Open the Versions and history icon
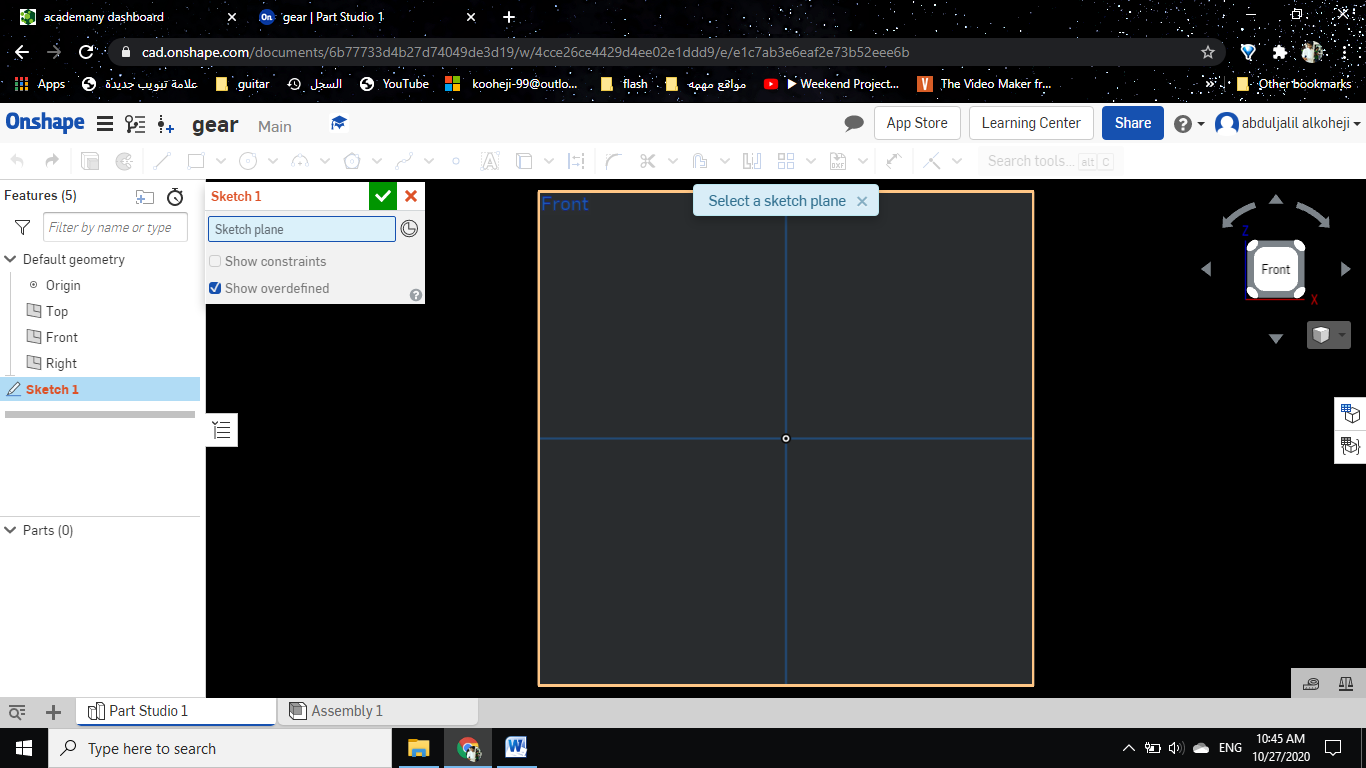Viewport: 1366px width, 768px height. coord(135,124)
